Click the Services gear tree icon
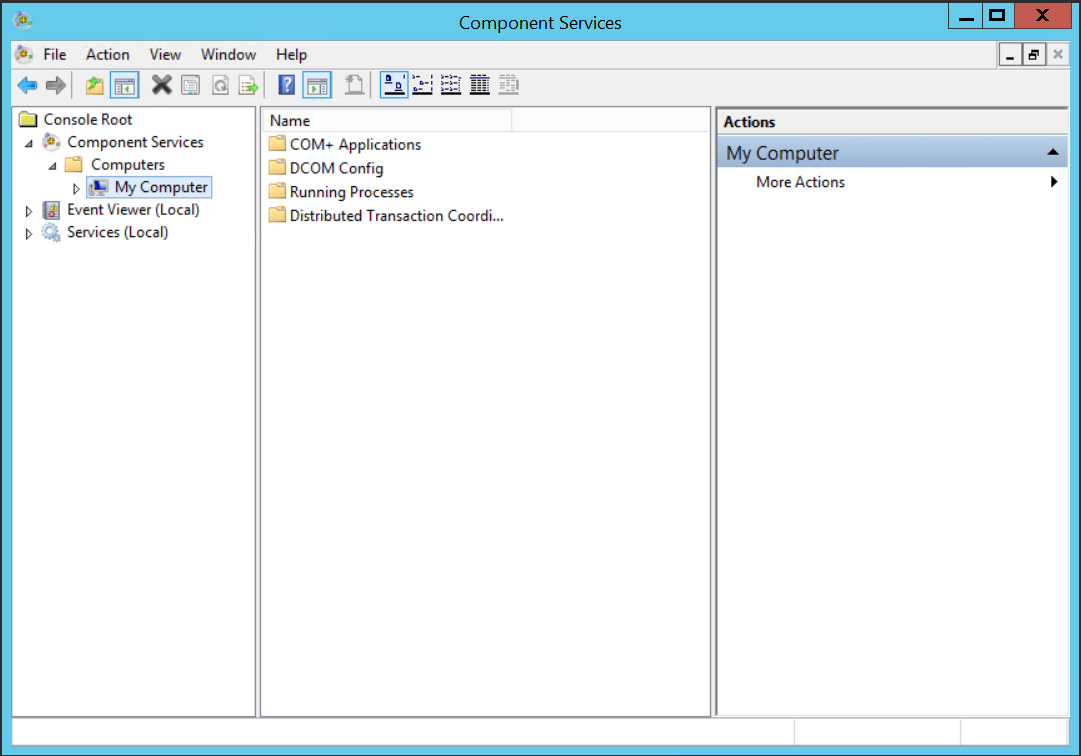The width and height of the screenshot is (1081, 756). click(51, 233)
